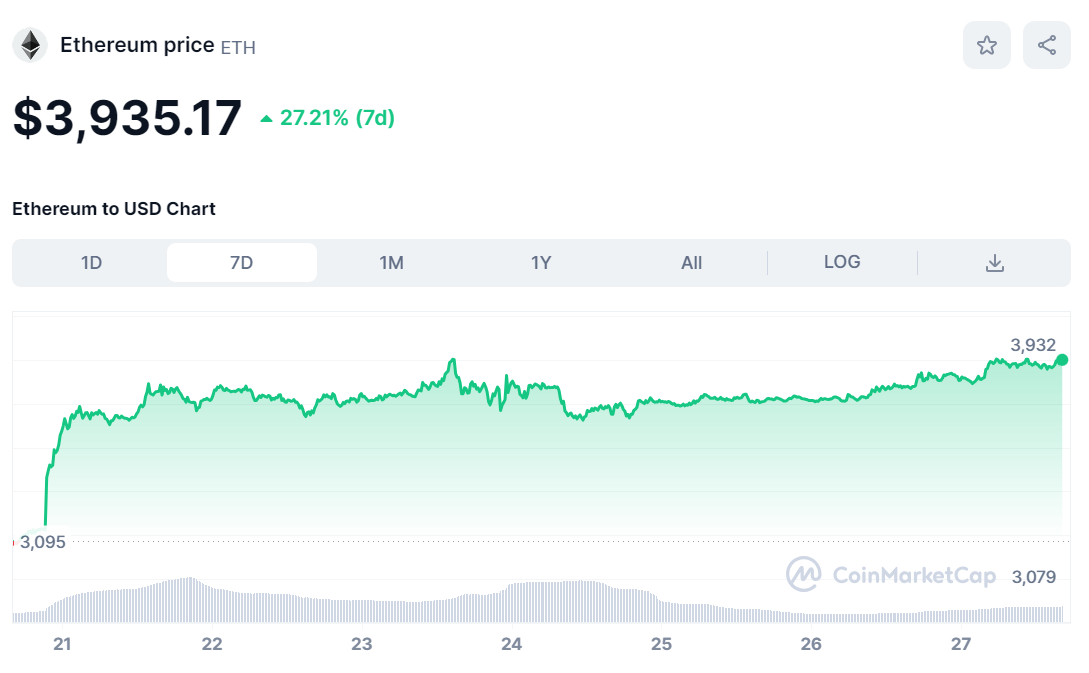The width and height of the screenshot is (1089, 673).
Task: Click the Ethereum logo icon
Action: coord(30,44)
